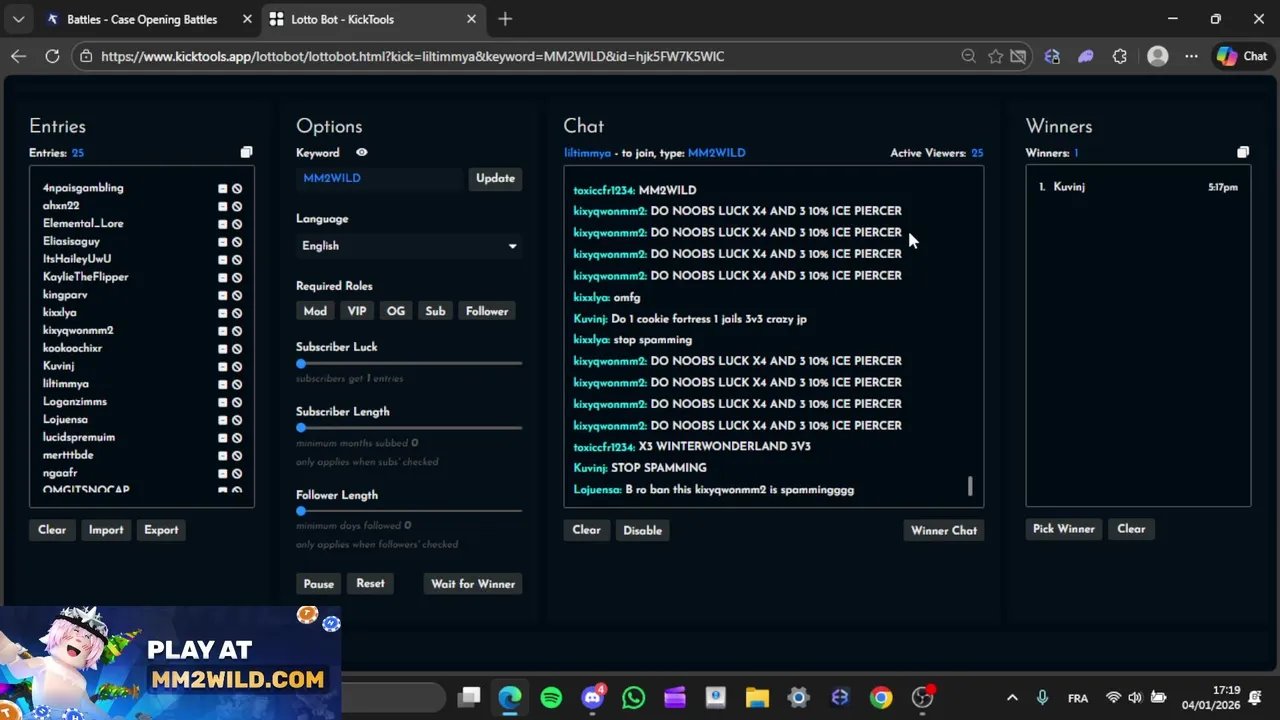The width and height of the screenshot is (1280, 720).
Task: Ban entry Kuvinj with the block icon
Action: click(237, 366)
